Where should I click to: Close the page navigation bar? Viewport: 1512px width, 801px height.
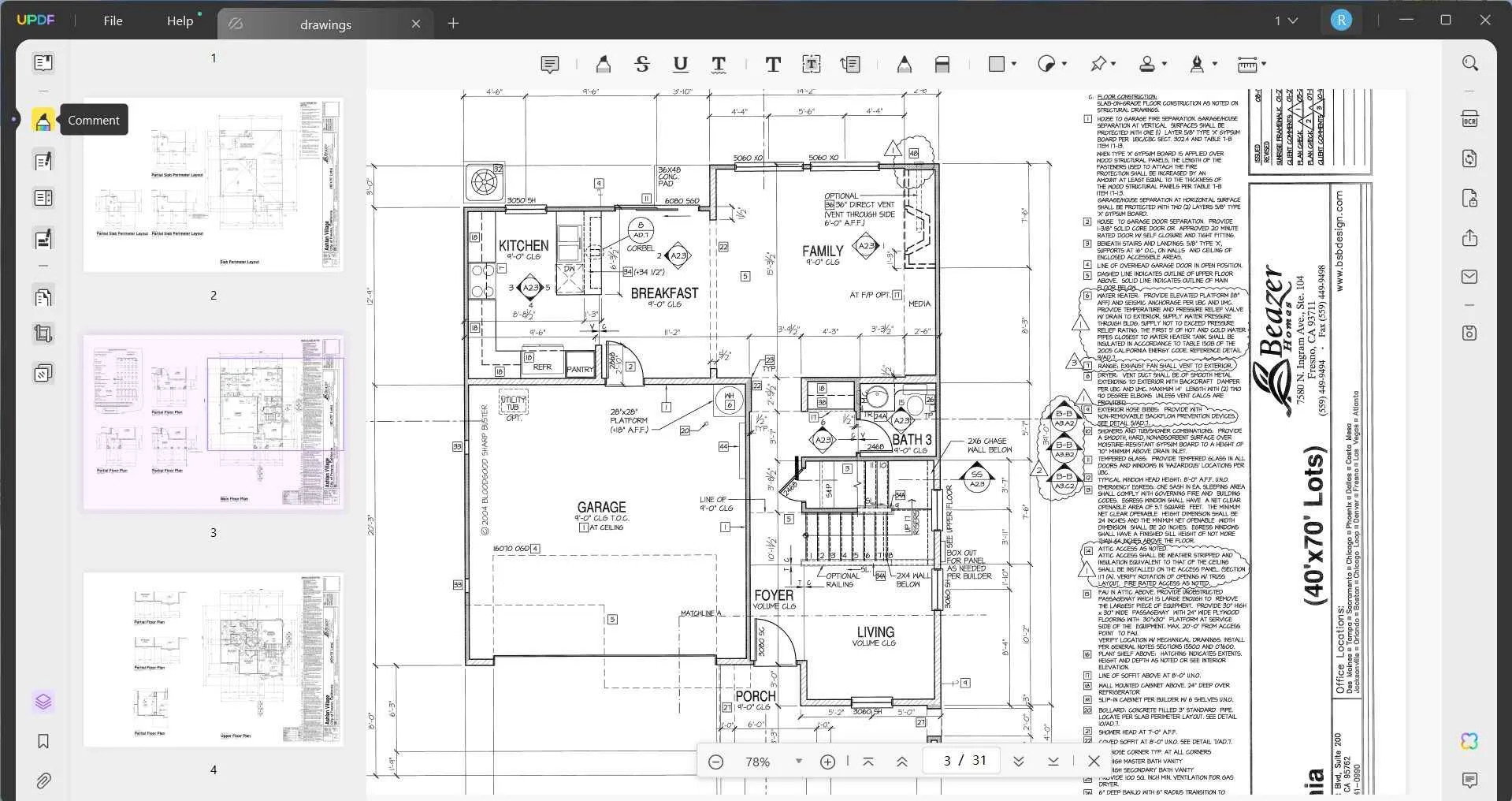point(1094,762)
